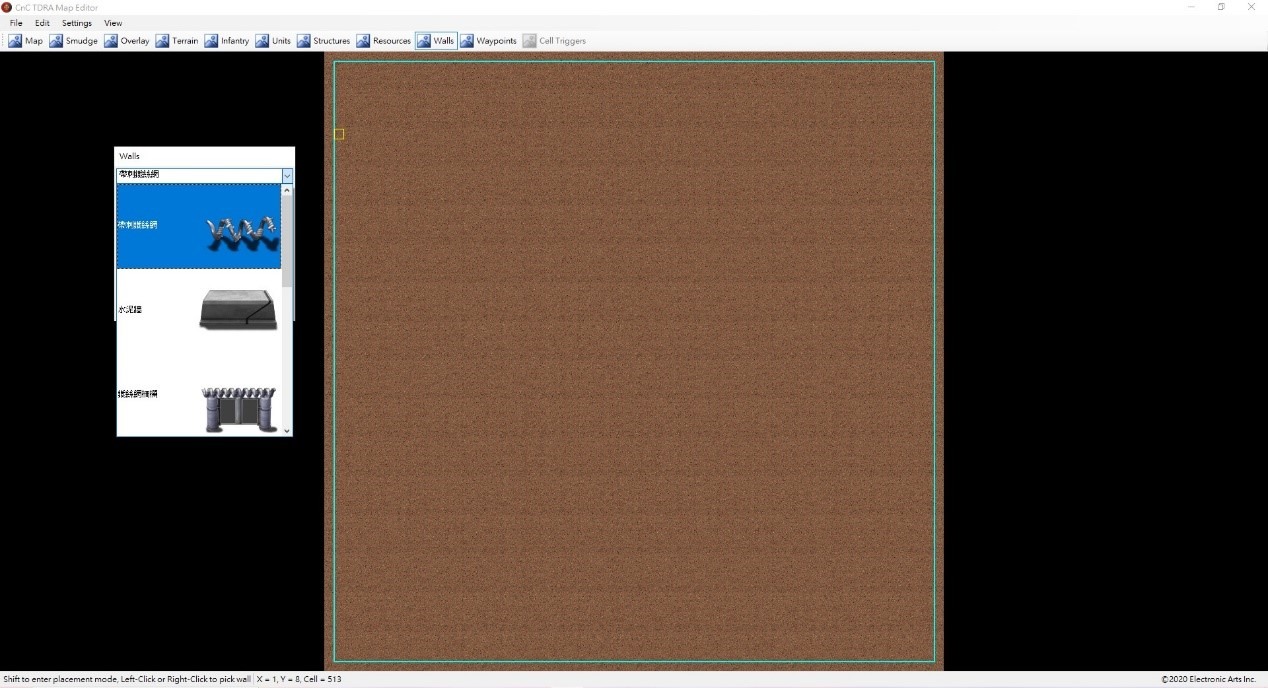
Task: Select the concrete wall block item
Action: [x=200, y=310]
